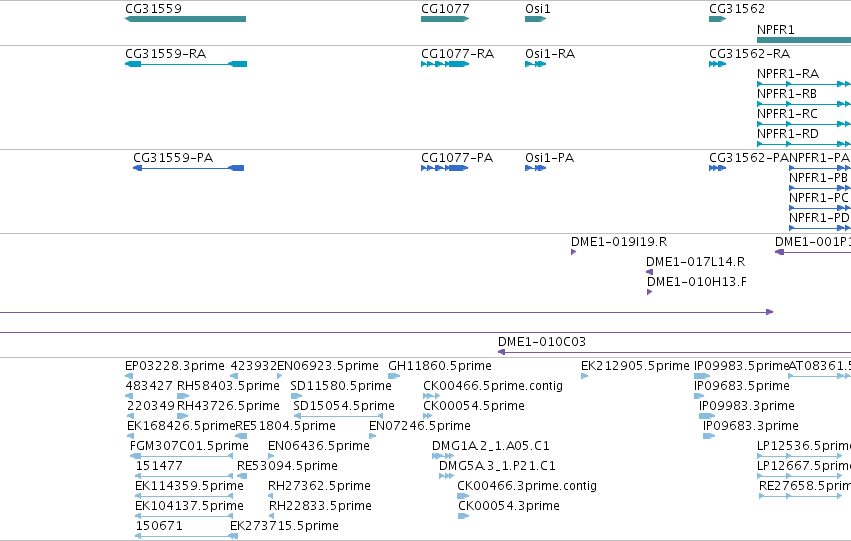The width and height of the screenshot is (851, 541).
Task: Click the NPFR1-RC transcript line
Action: [804, 124]
